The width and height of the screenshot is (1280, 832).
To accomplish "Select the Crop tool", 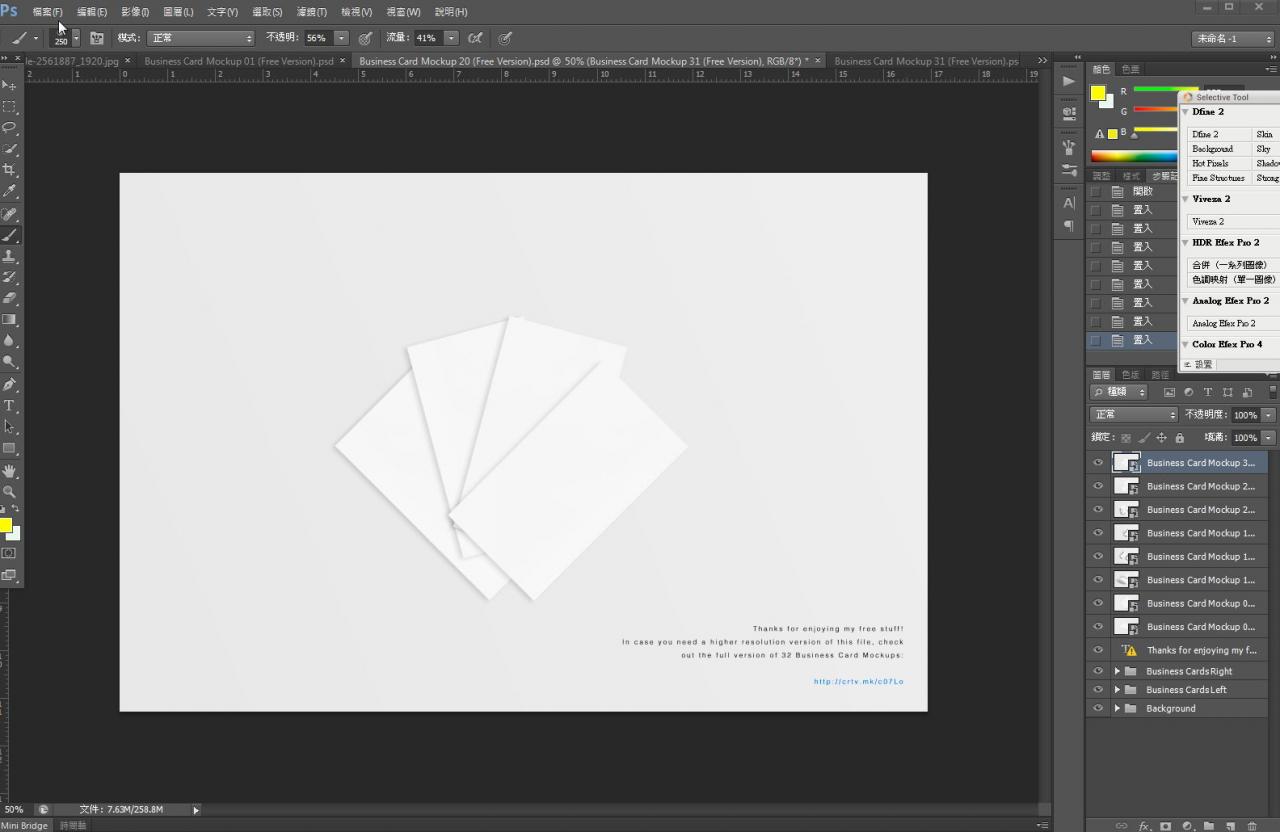I will (10, 170).
